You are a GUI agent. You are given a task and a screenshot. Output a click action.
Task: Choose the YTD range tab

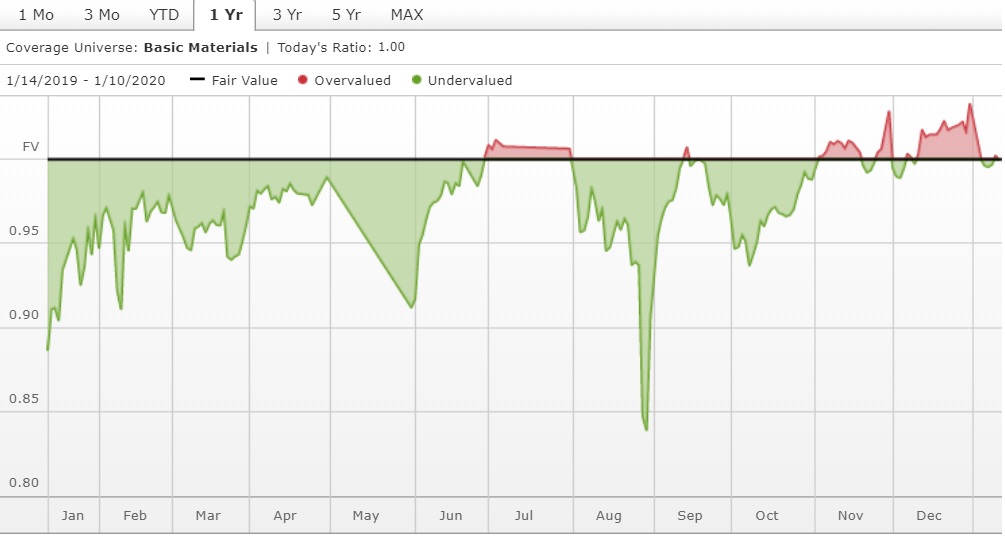164,15
